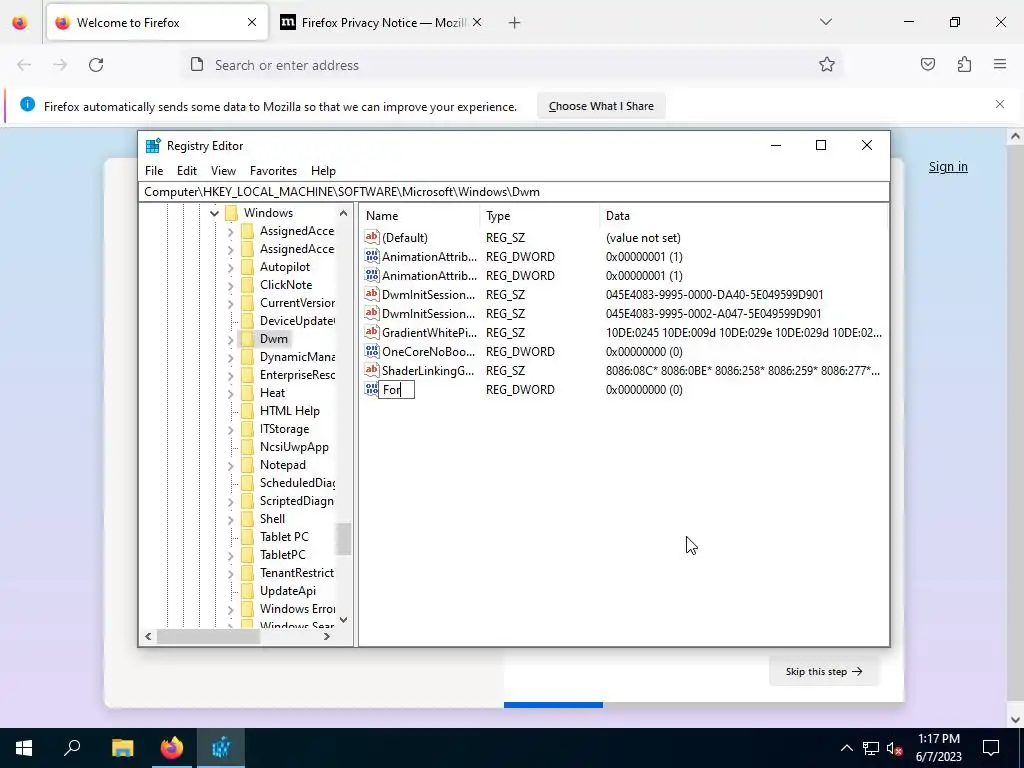
Task: Show hidden system tray icons
Action: coord(846,748)
